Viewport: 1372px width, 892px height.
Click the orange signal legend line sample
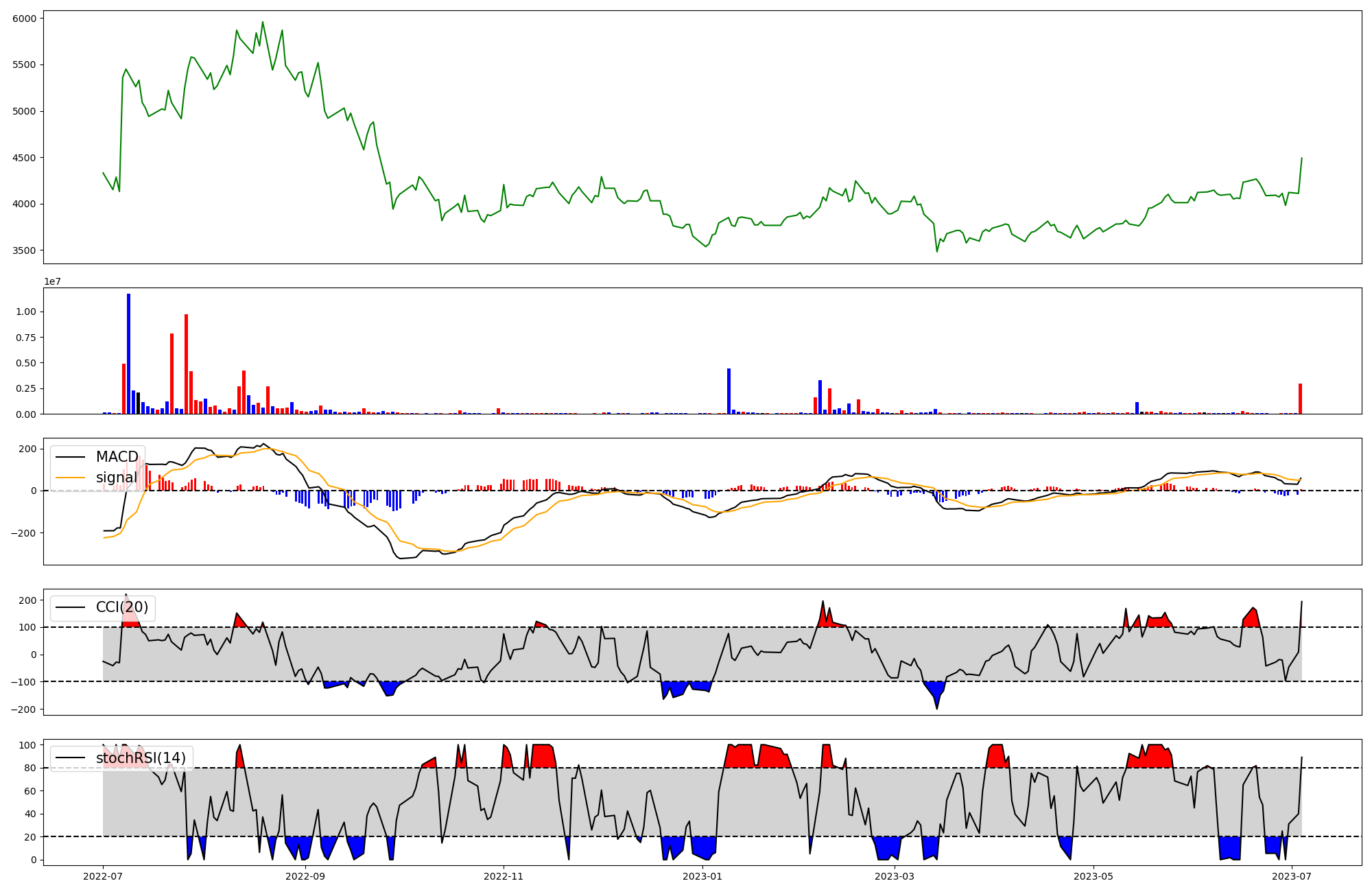(x=70, y=478)
